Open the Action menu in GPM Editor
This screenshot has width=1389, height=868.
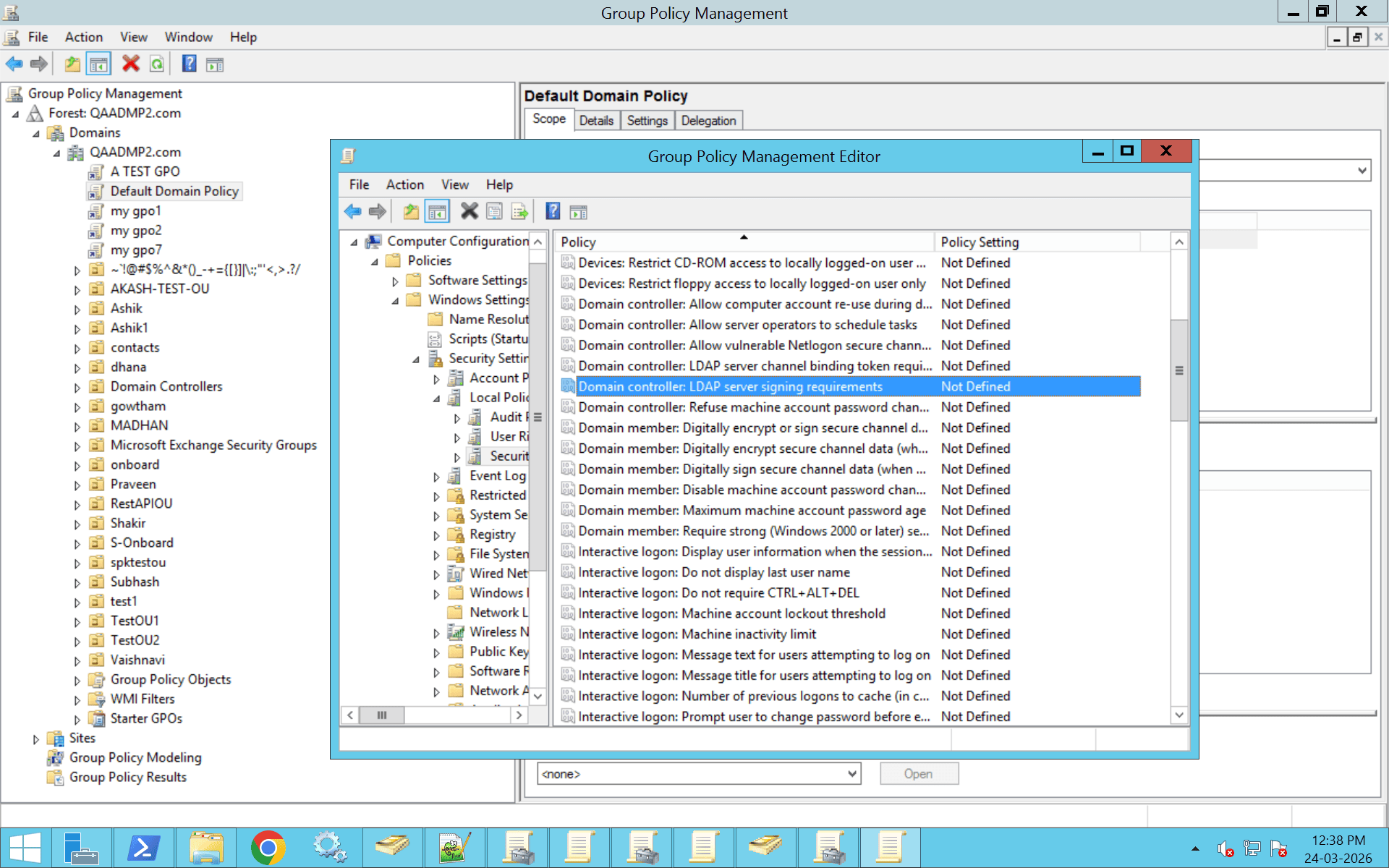[404, 184]
